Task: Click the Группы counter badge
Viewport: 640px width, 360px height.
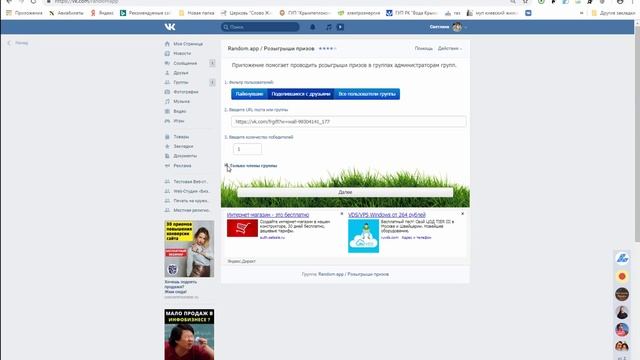Action: coord(212,82)
